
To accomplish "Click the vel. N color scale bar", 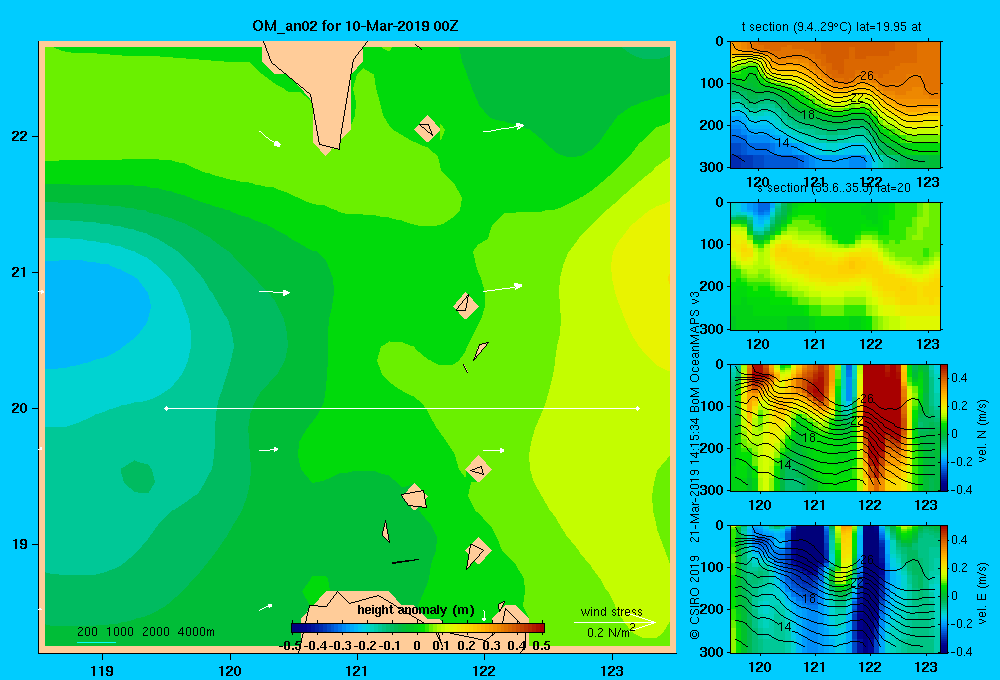I will tap(945, 427).
